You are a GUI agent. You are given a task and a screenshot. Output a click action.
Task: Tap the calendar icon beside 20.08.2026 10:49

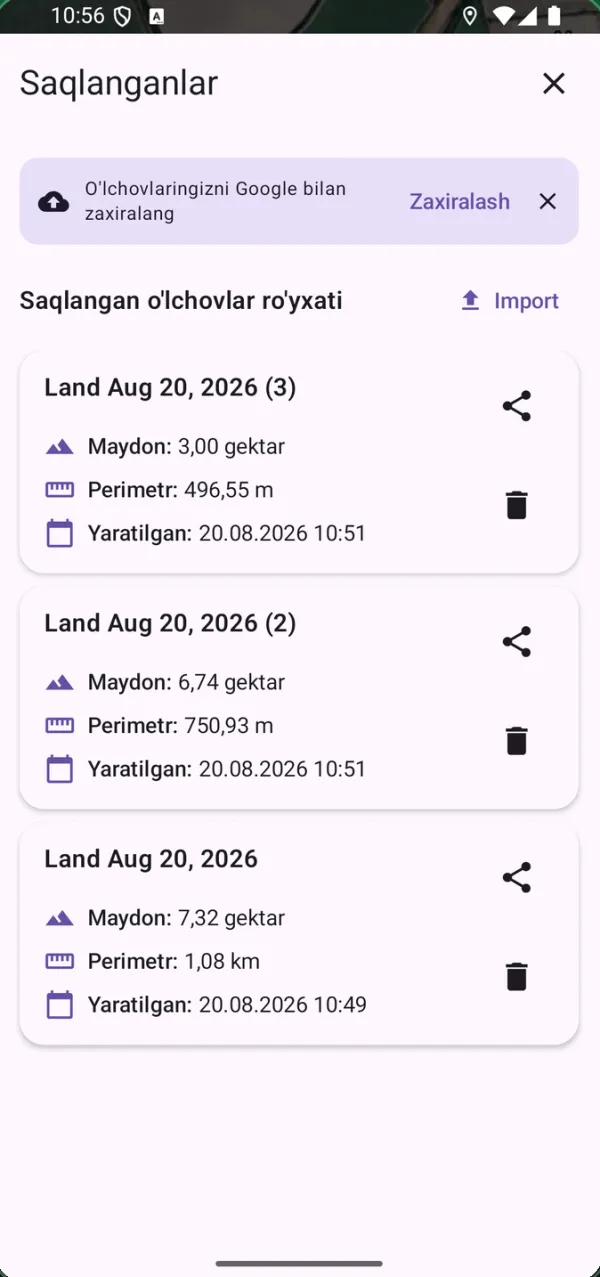(60, 1005)
